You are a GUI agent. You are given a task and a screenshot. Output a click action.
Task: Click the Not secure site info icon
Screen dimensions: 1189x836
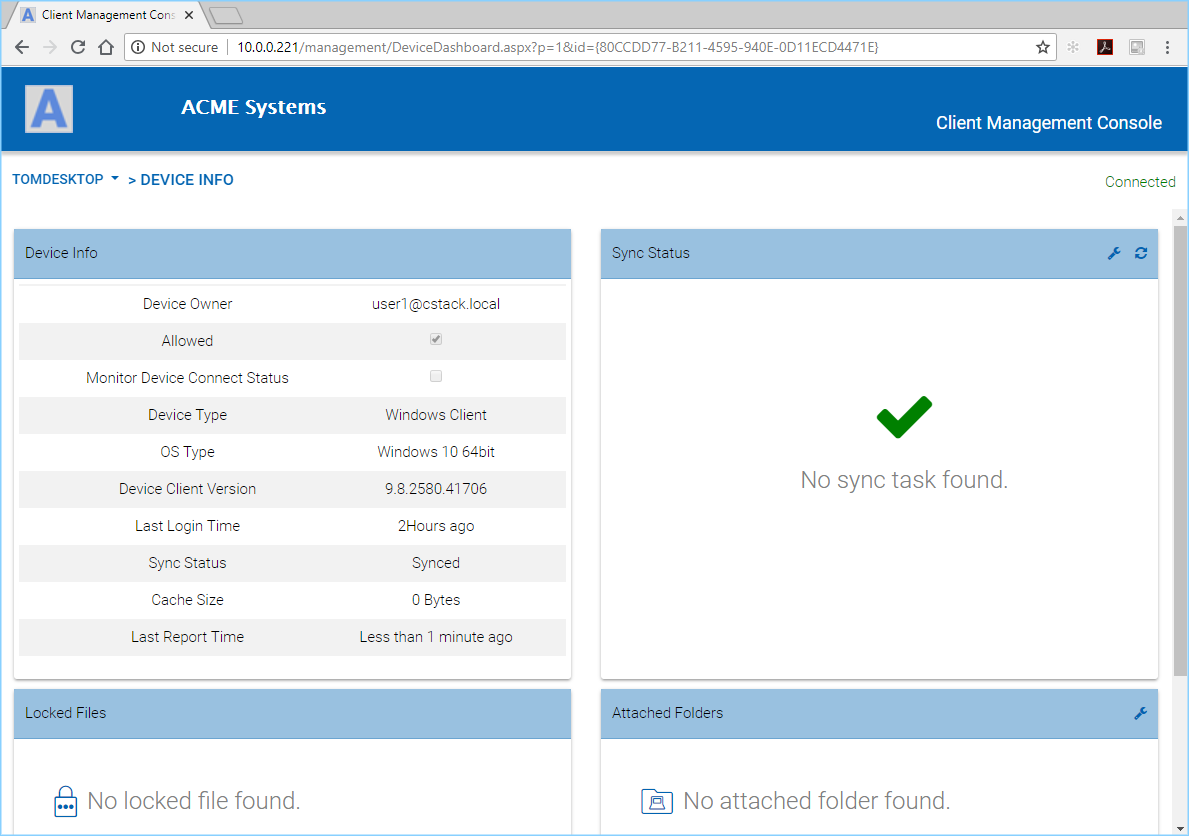click(x=137, y=46)
